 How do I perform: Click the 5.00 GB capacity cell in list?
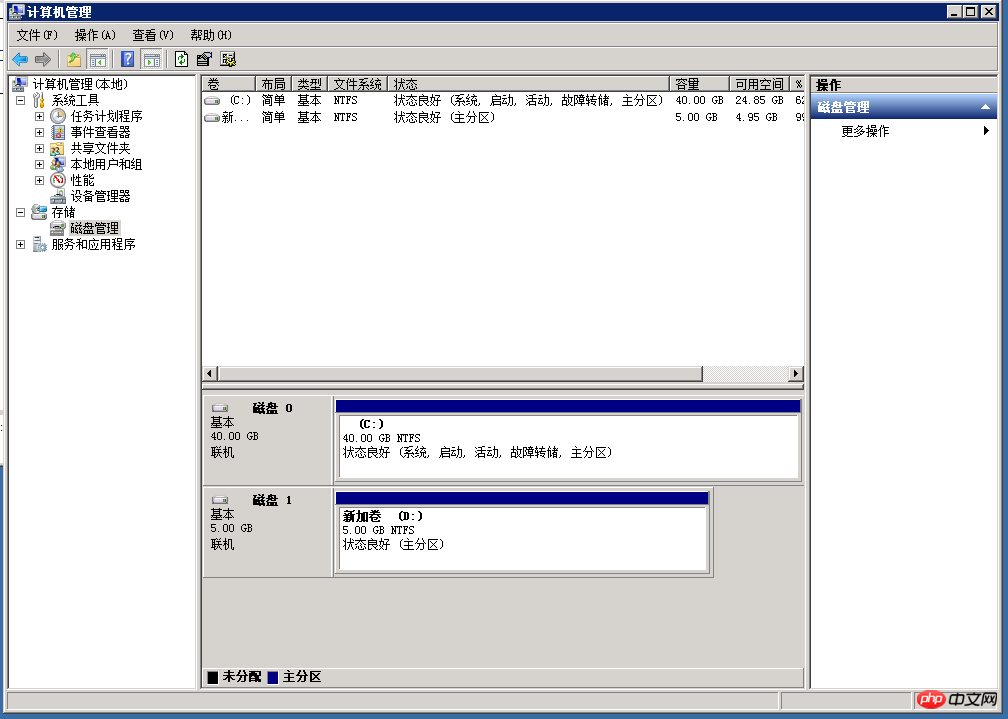696,118
